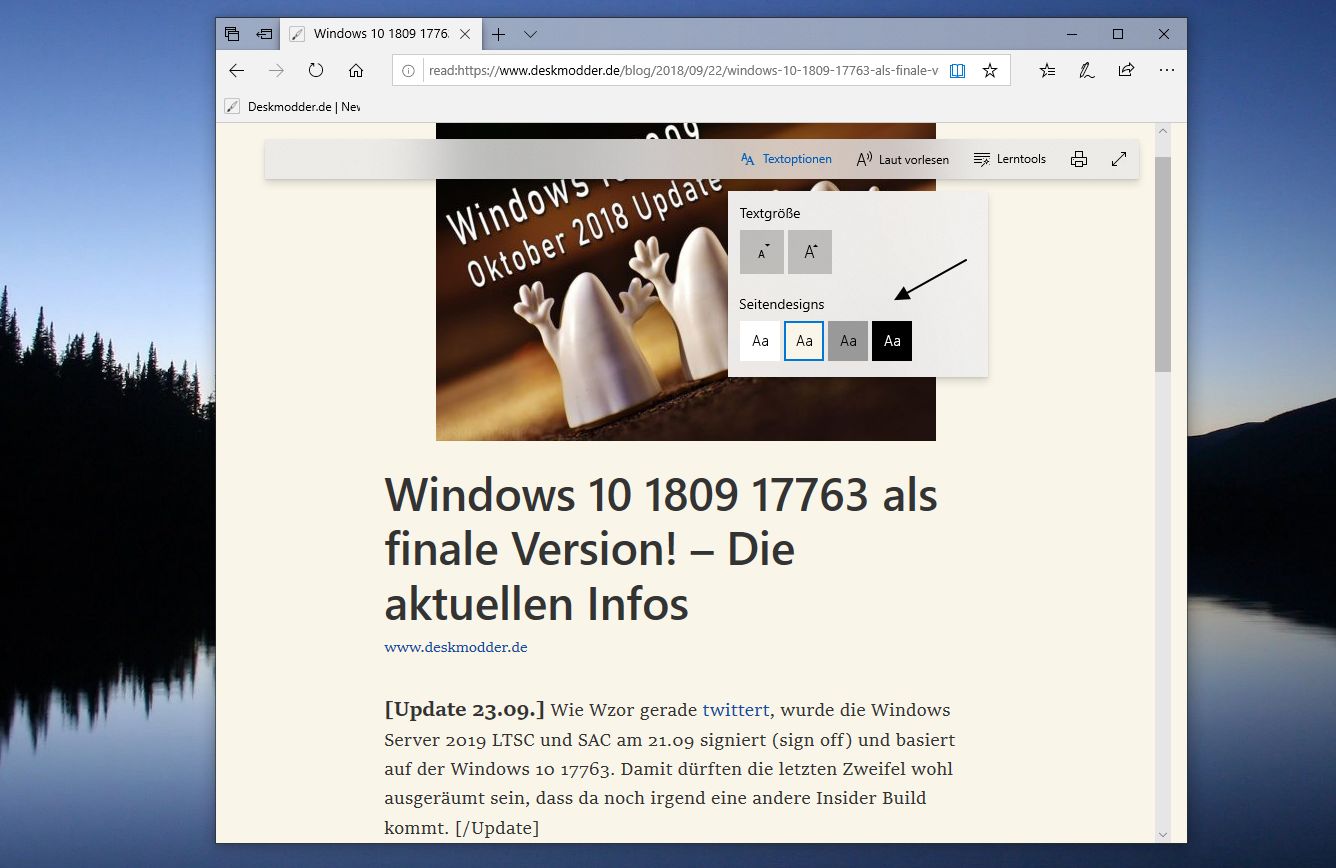The width and height of the screenshot is (1336, 868).
Task: Add page to favorites star icon
Action: (990, 71)
